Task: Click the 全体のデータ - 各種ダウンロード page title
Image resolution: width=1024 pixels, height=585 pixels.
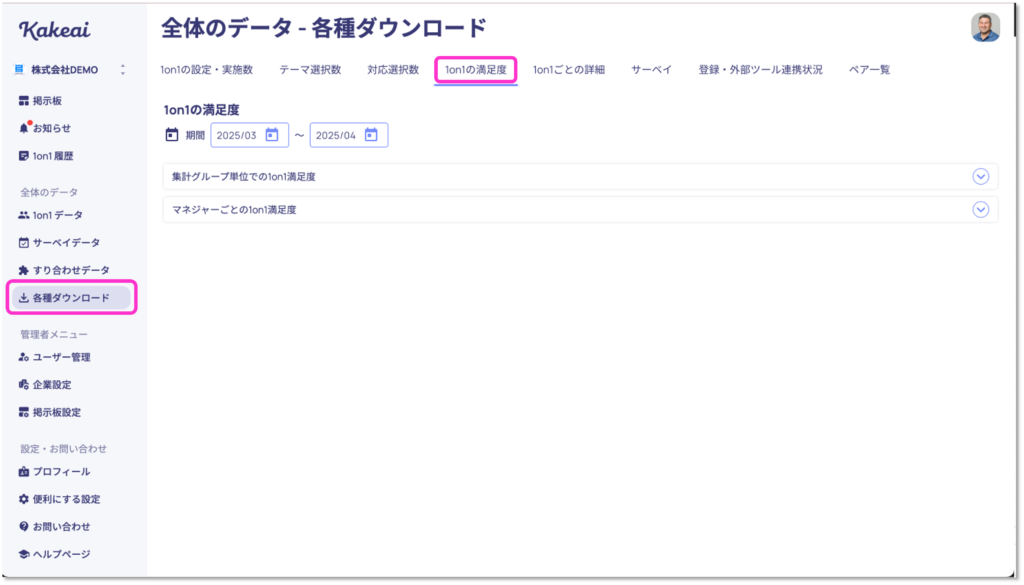Action: pyautogui.click(x=324, y=28)
